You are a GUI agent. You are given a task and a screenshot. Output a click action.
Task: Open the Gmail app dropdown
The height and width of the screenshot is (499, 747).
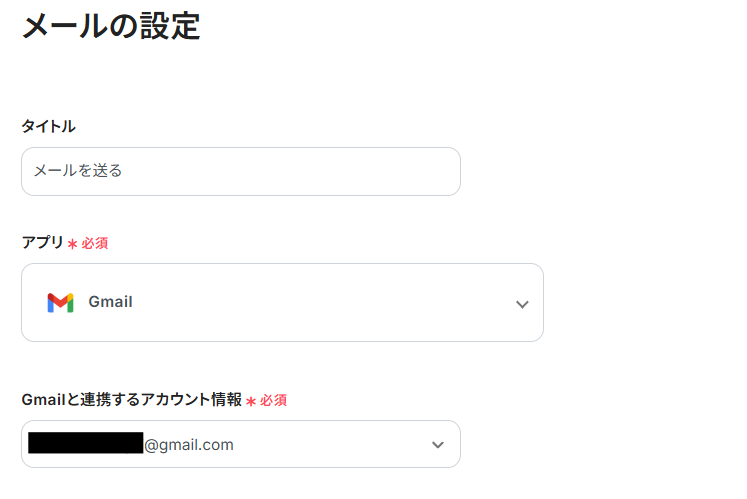coord(282,303)
